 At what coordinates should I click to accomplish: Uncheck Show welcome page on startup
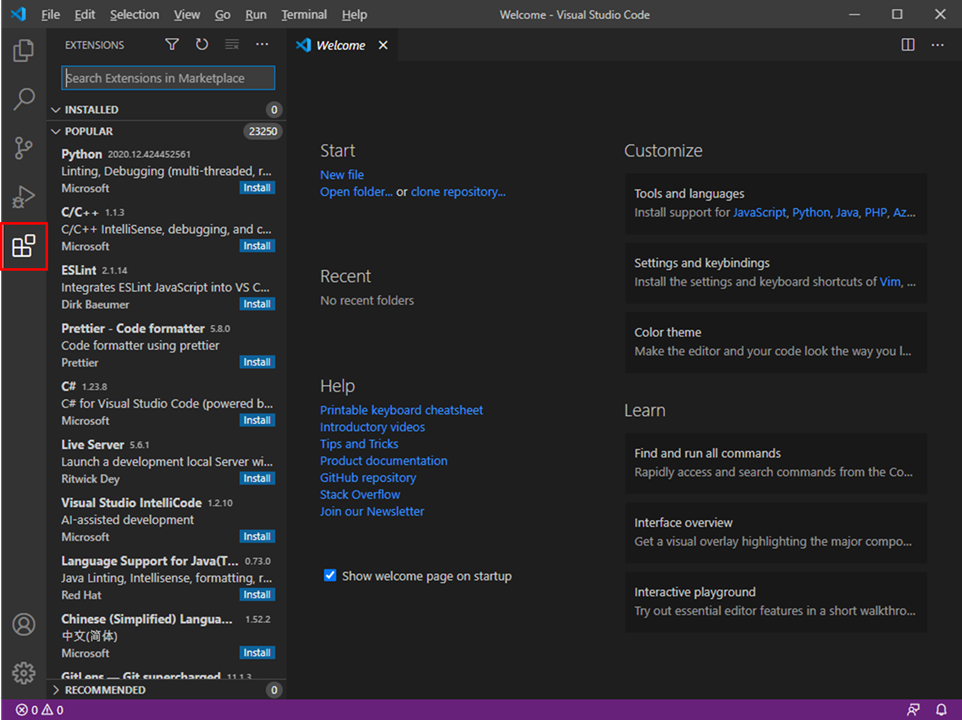330,575
